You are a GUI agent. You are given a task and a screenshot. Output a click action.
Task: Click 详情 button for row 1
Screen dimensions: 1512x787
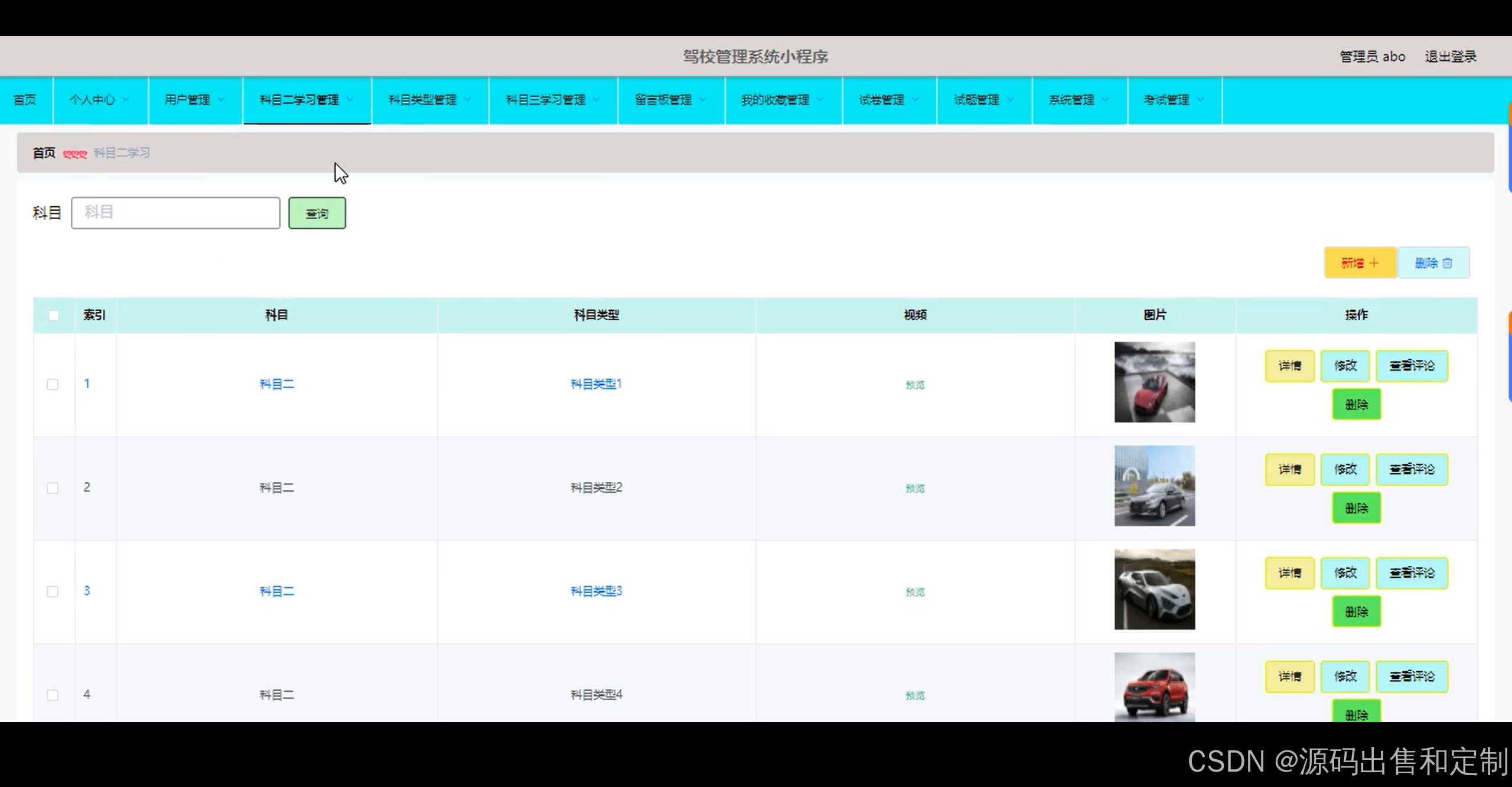1289,366
